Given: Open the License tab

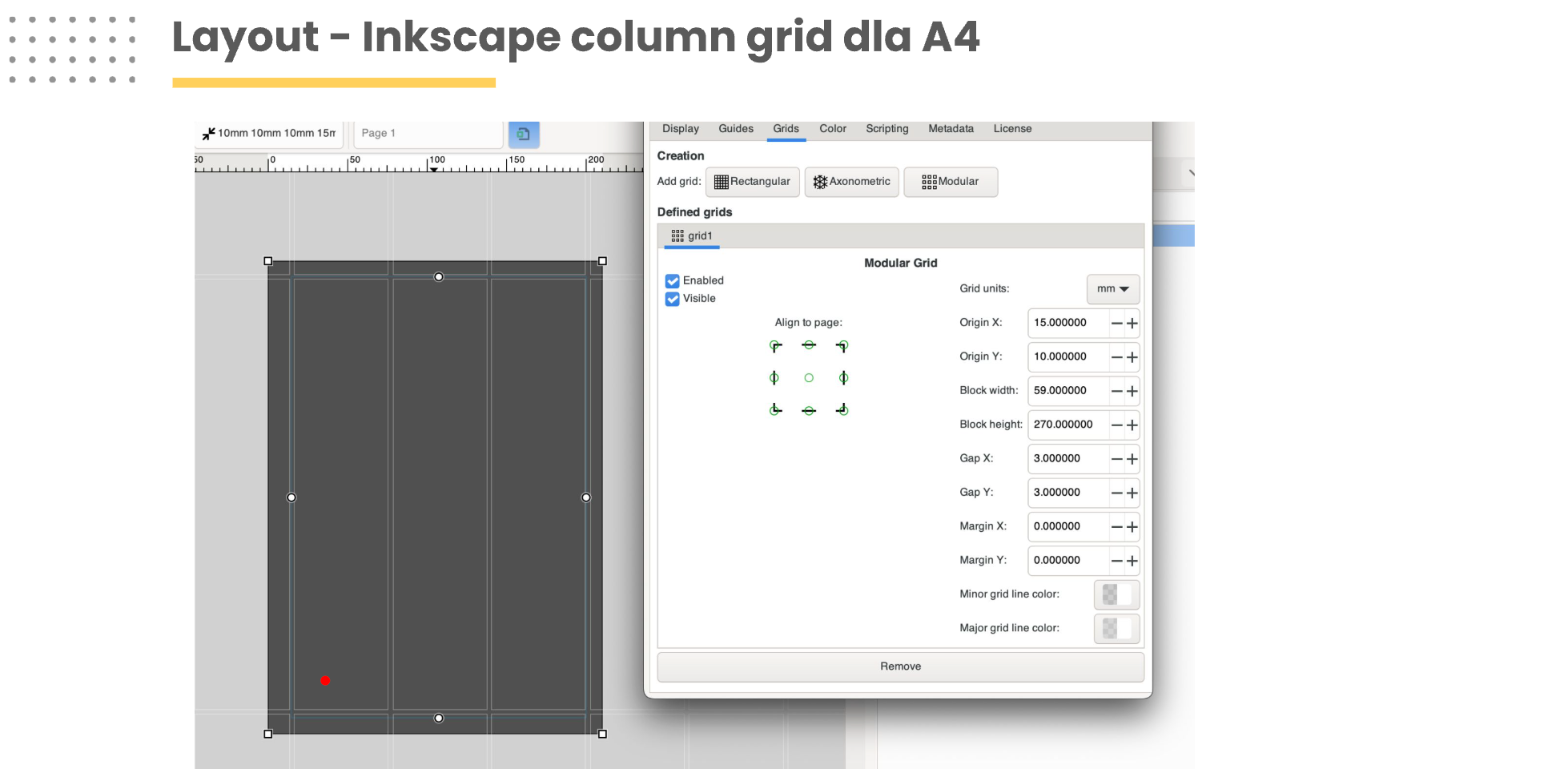Looking at the screenshot, I should point(1012,129).
